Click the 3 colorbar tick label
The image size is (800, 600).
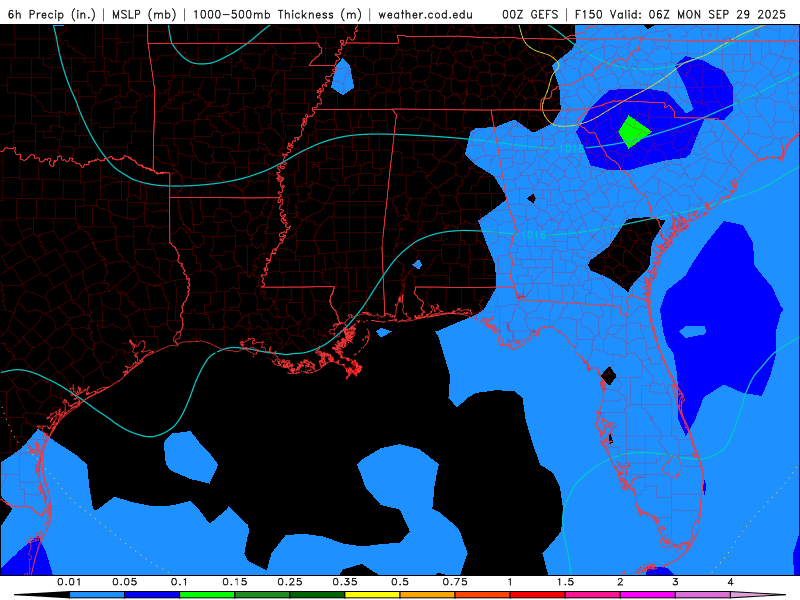coord(676,582)
